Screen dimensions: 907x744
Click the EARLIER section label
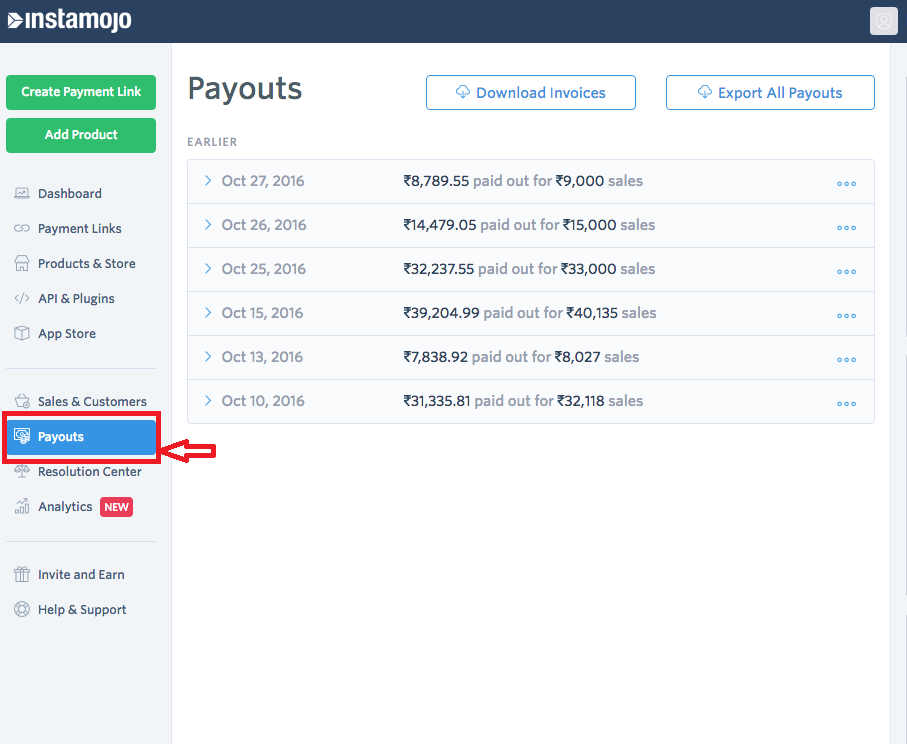[212, 142]
